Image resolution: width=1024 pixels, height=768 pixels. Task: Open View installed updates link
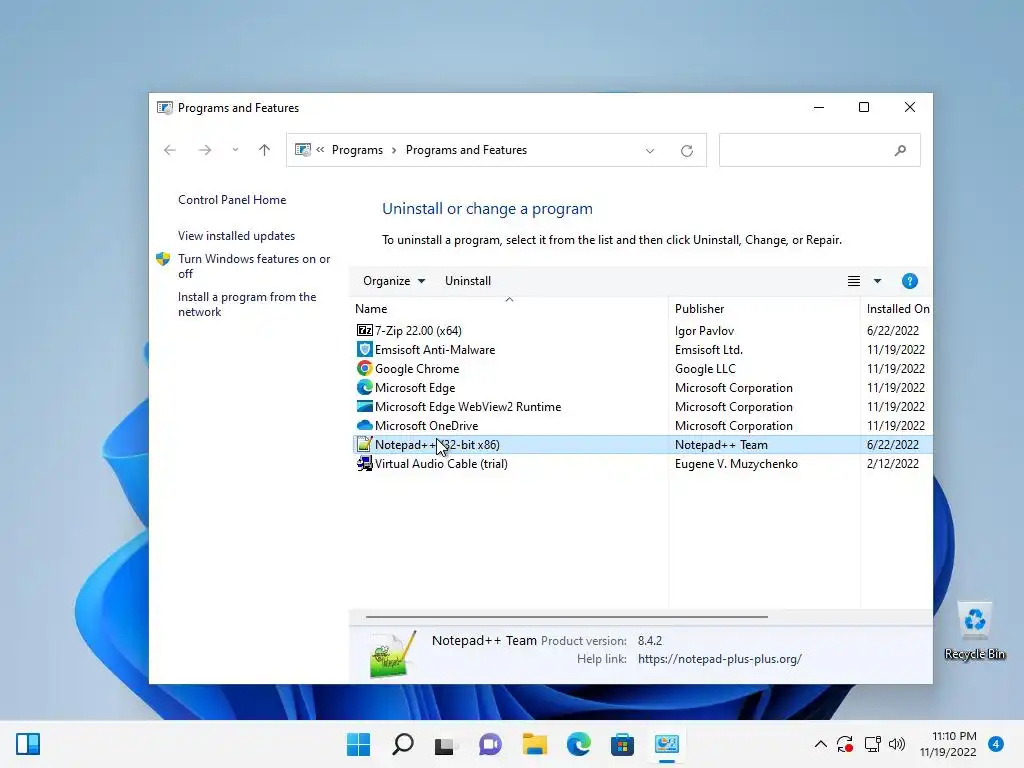[236, 236]
